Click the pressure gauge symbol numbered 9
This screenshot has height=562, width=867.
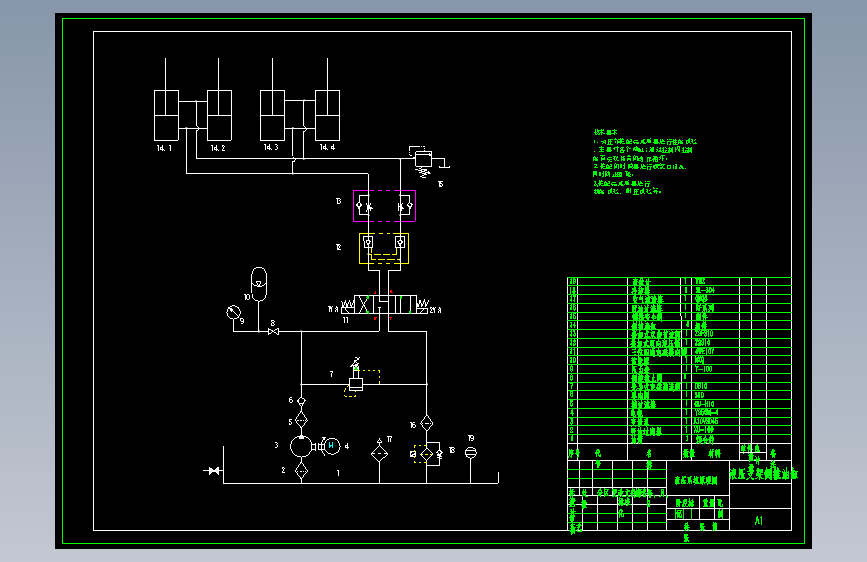(x=233, y=313)
